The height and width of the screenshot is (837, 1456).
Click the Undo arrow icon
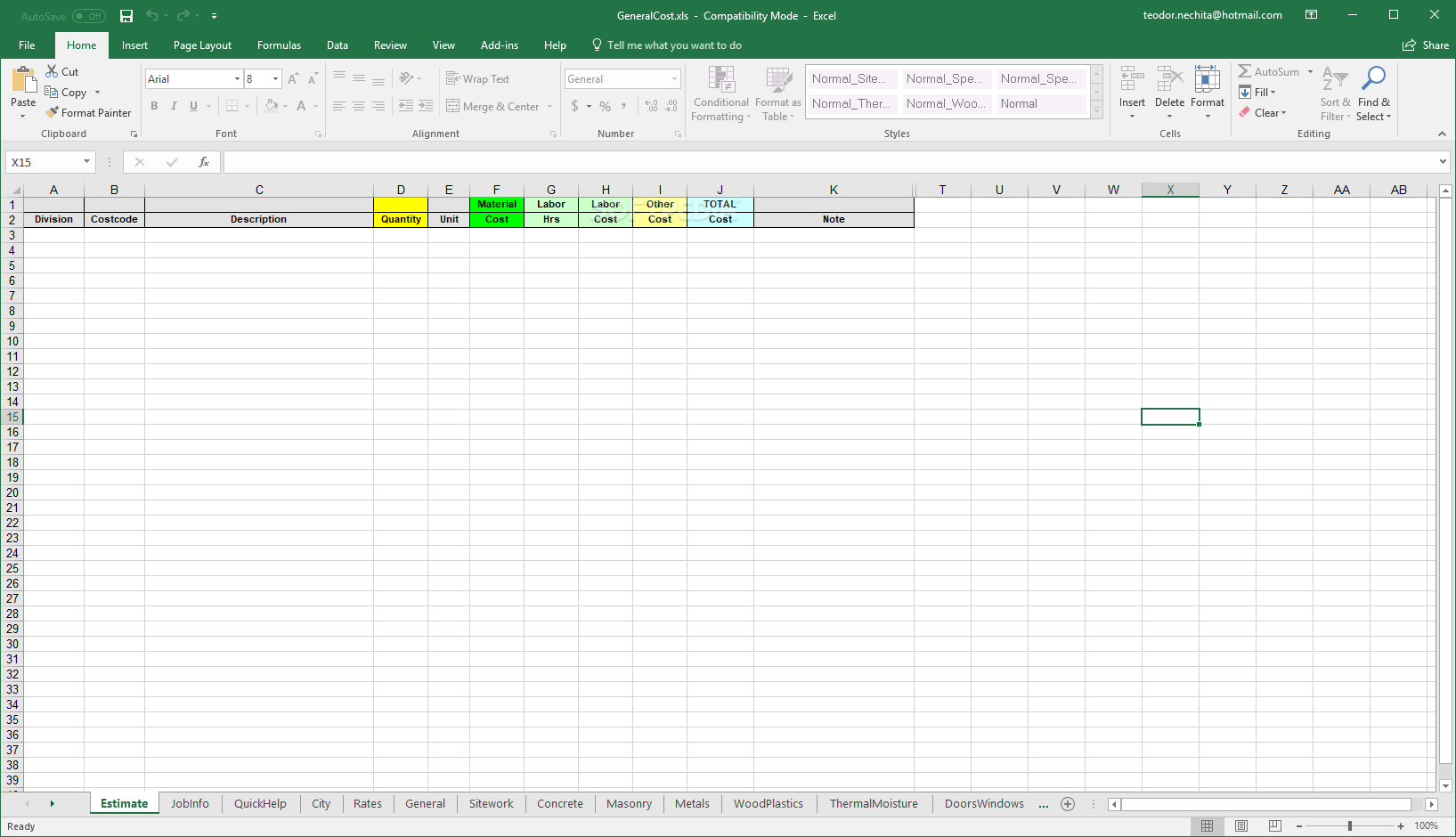click(152, 16)
